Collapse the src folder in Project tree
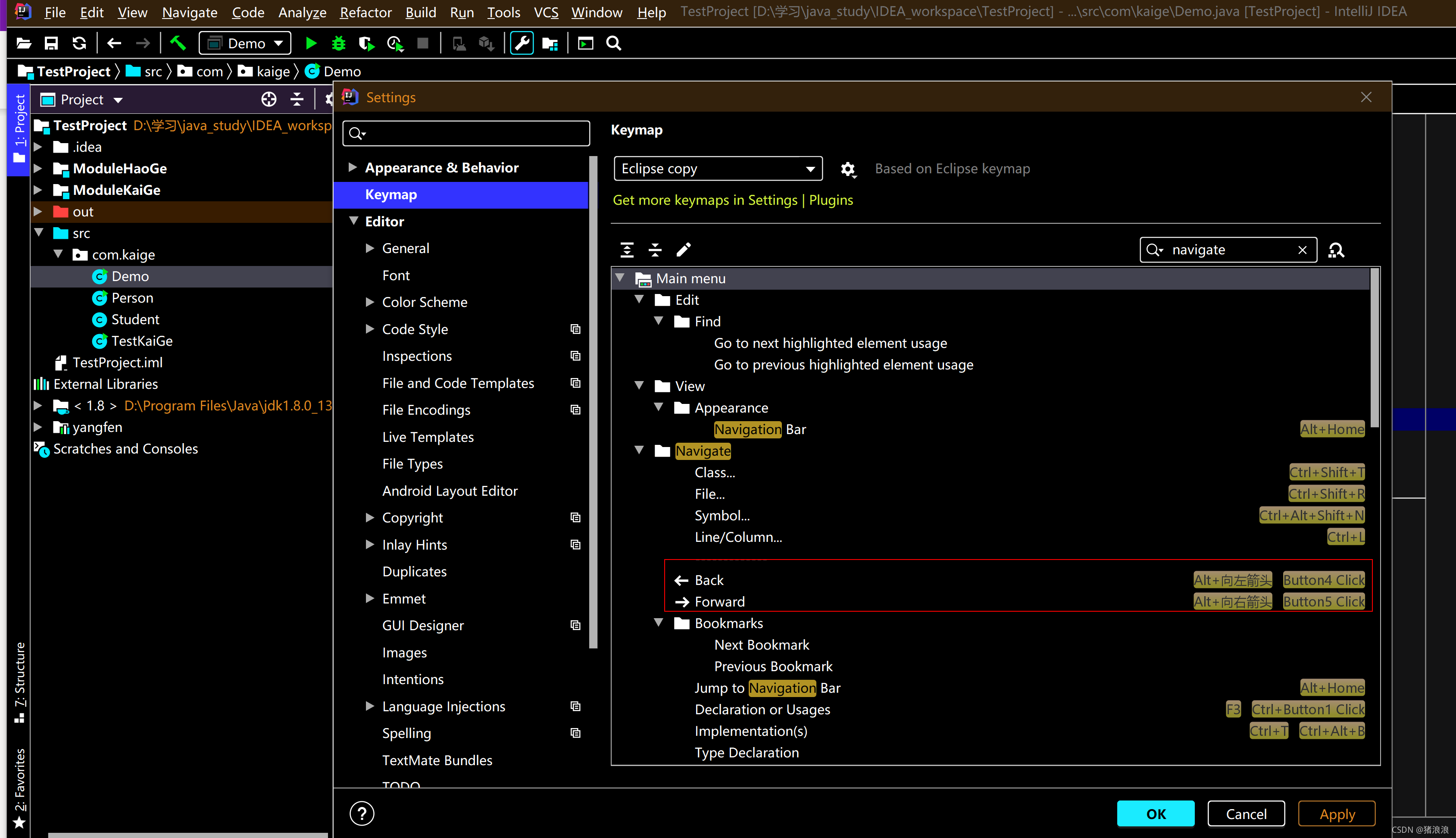Image resolution: width=1456 pixels, height=838 pixels. coord(38,232)
